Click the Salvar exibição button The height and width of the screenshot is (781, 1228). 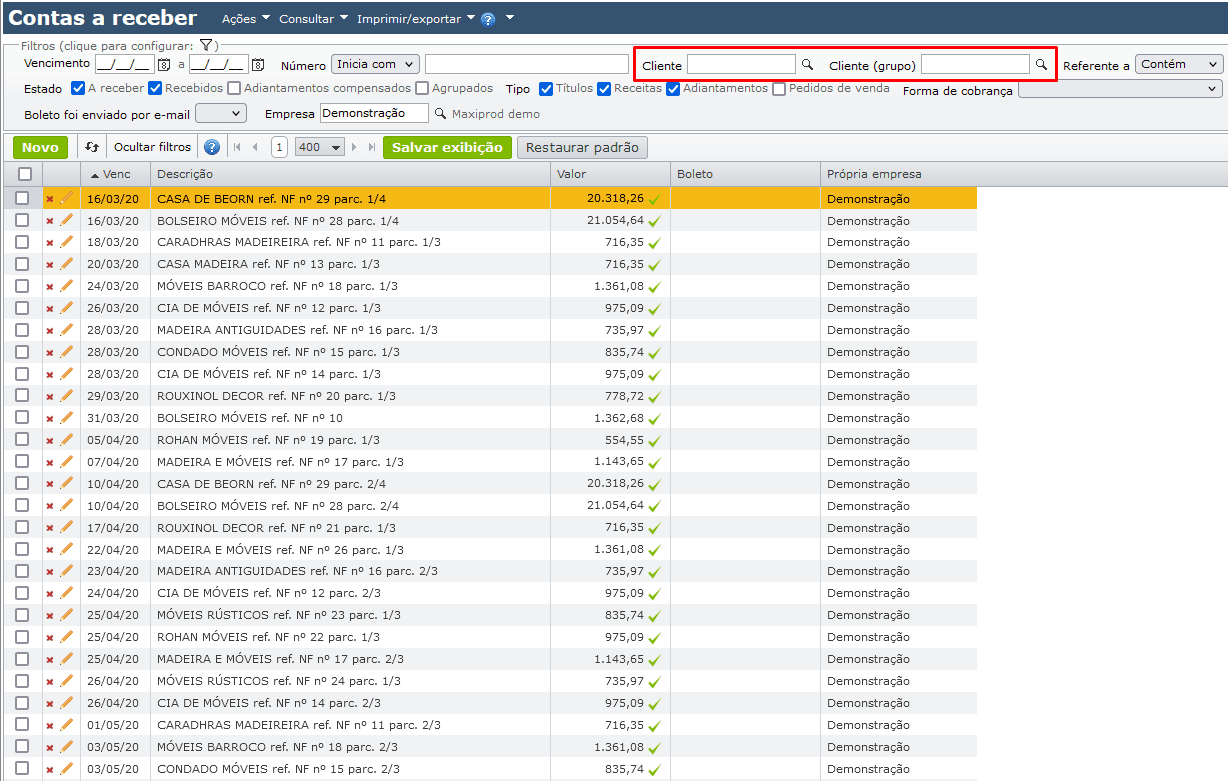tap(447, 147)
